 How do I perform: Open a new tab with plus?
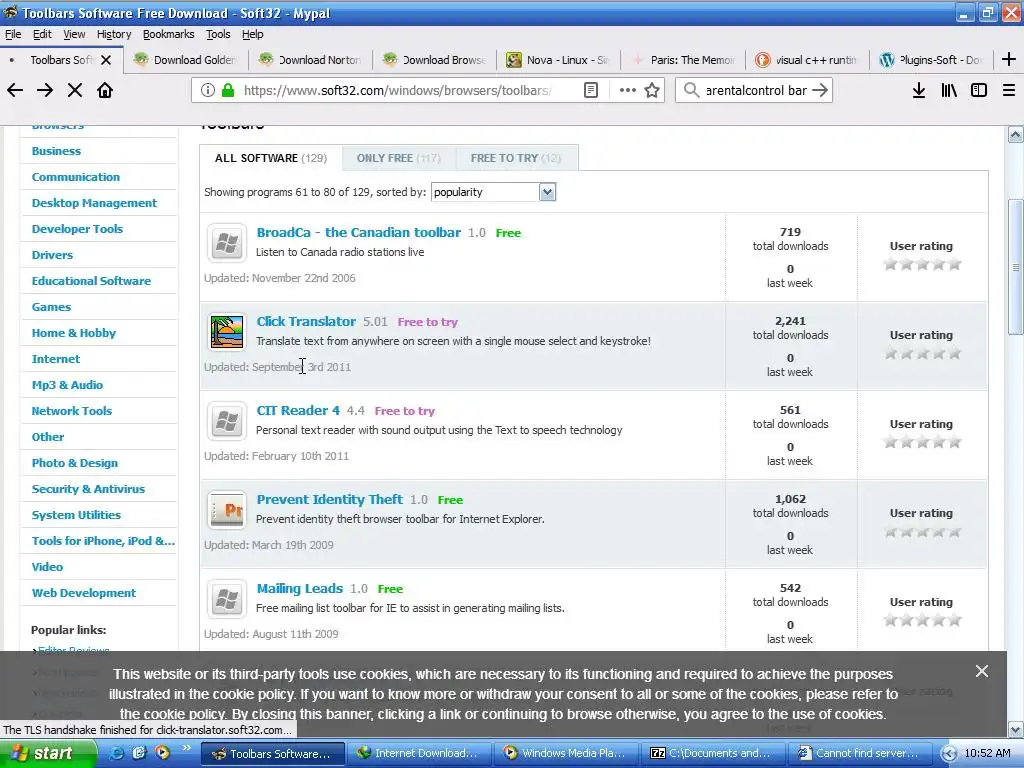click(1009, 59)
